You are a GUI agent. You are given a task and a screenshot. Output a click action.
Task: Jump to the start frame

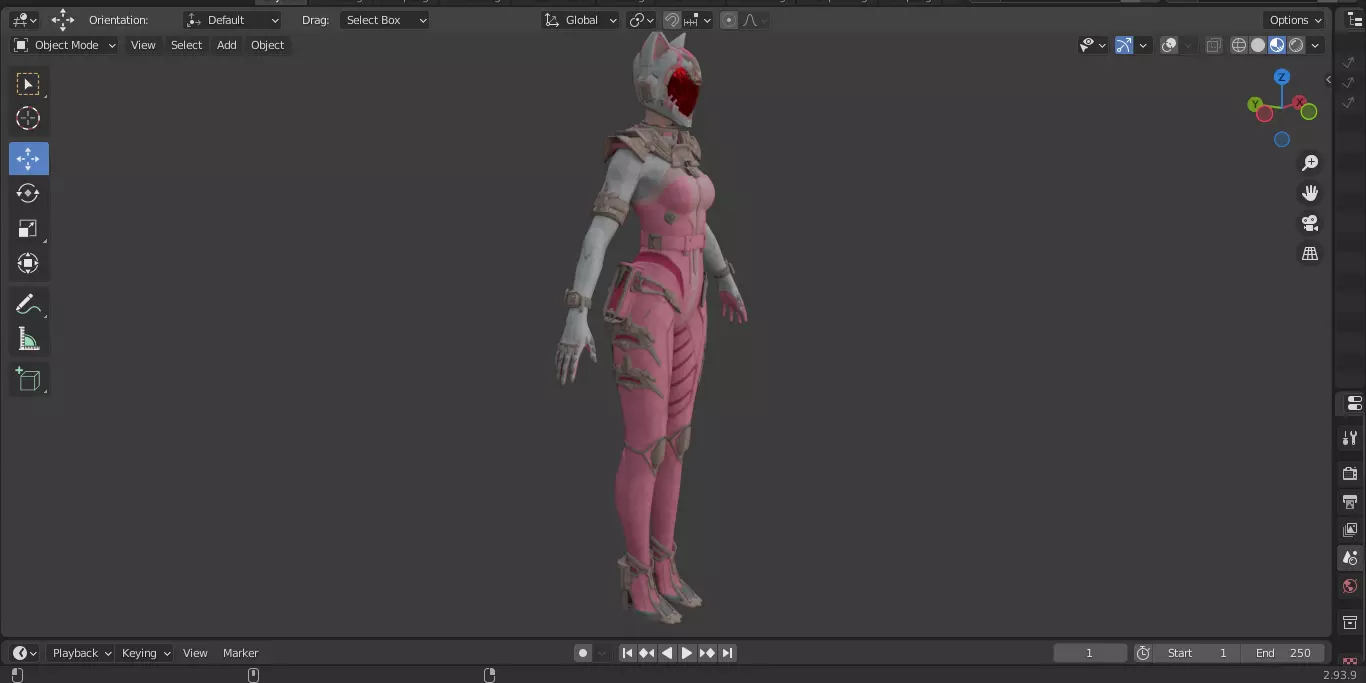[627, 653]
